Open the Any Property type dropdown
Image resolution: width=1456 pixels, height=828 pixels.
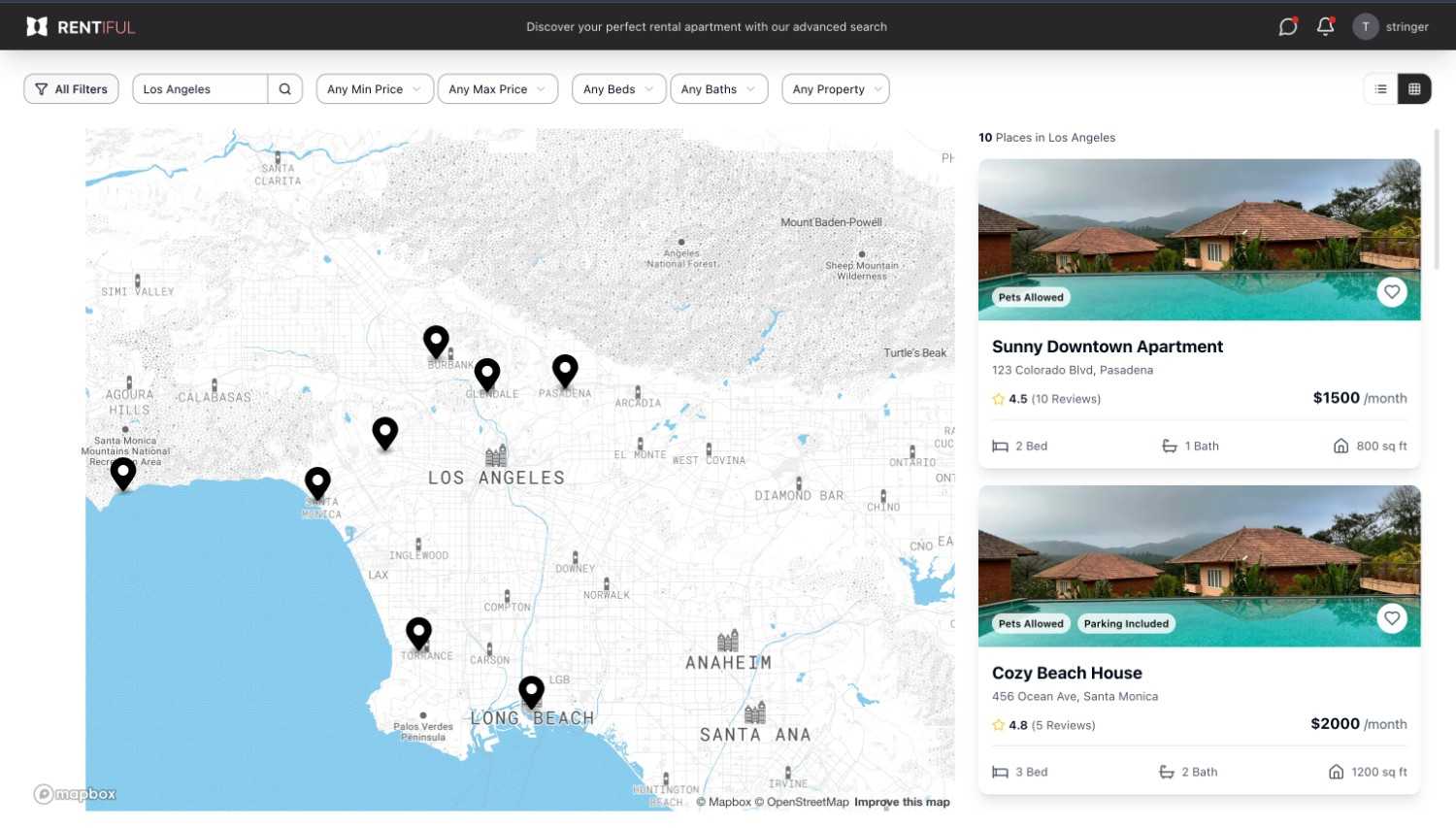coord(836,89)
